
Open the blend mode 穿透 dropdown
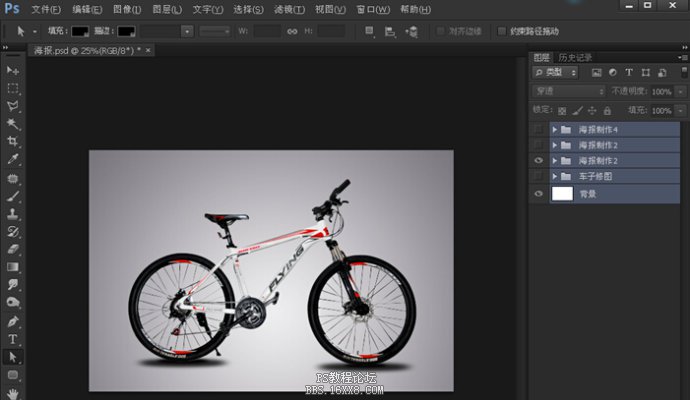(569, 92)
